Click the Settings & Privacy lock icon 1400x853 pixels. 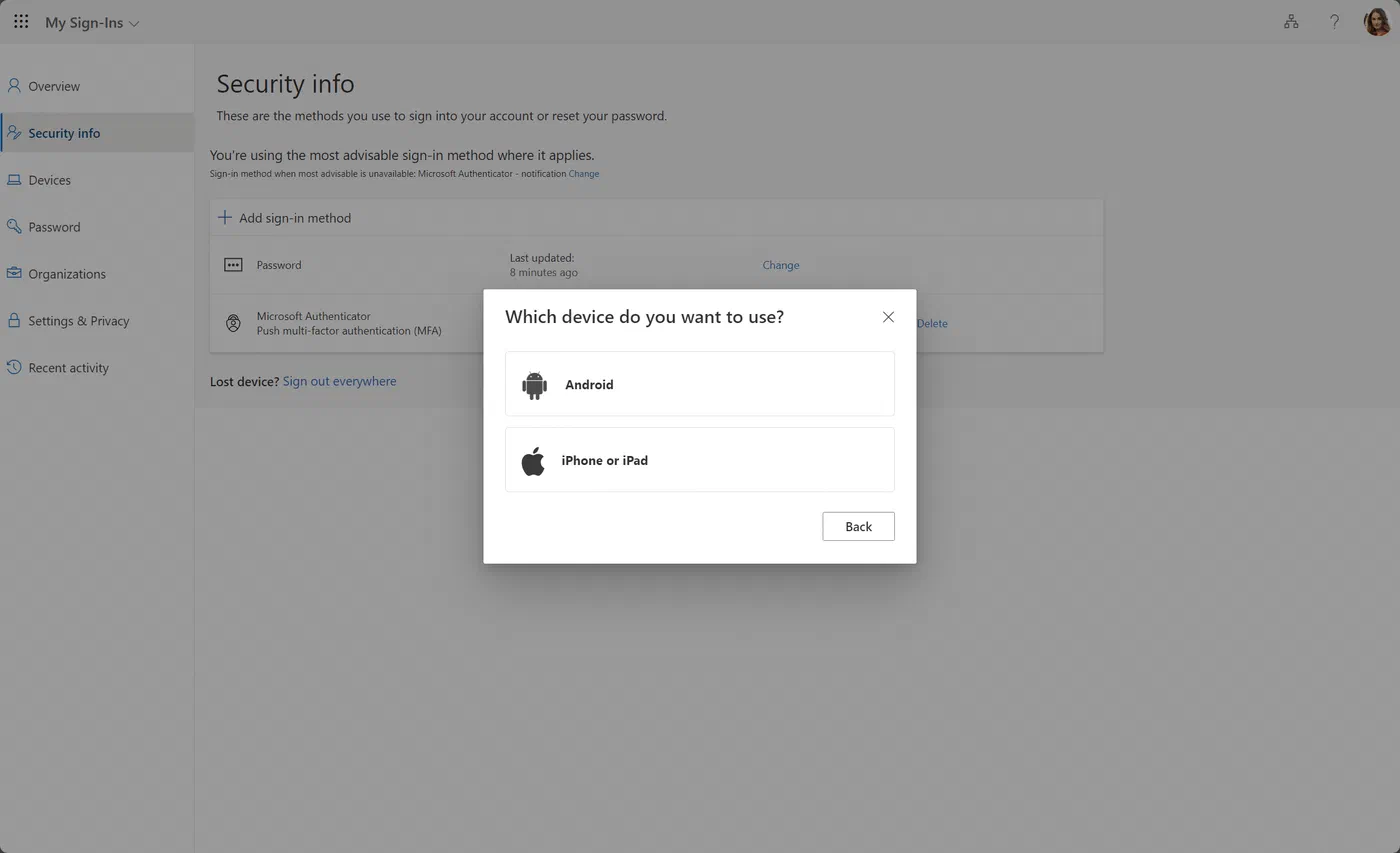pyautogui.click(x=14, y=320)
